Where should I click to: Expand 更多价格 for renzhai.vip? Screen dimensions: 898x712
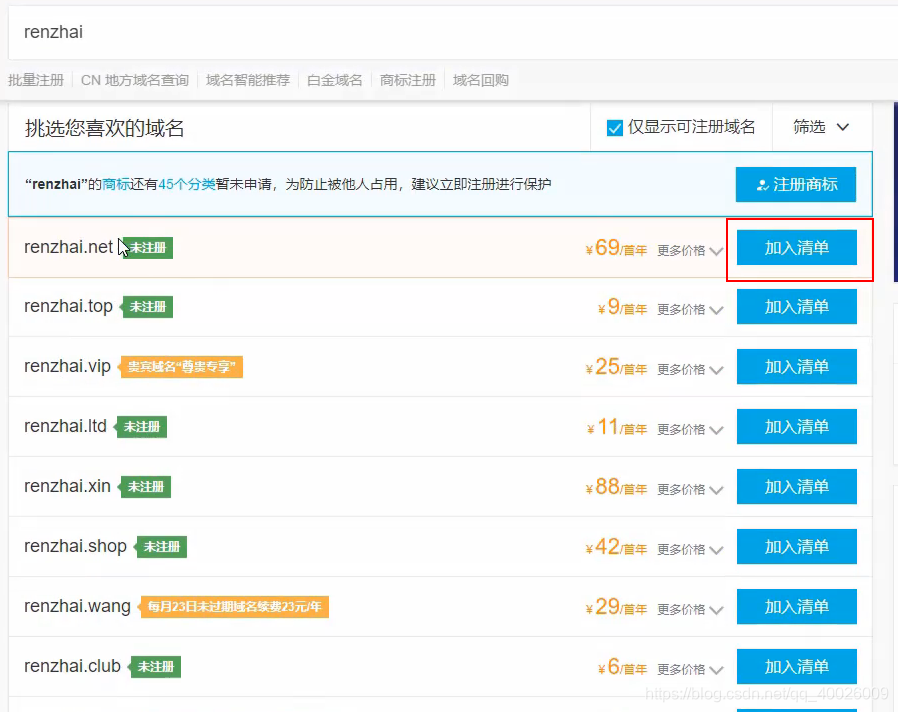pos(690,369)
